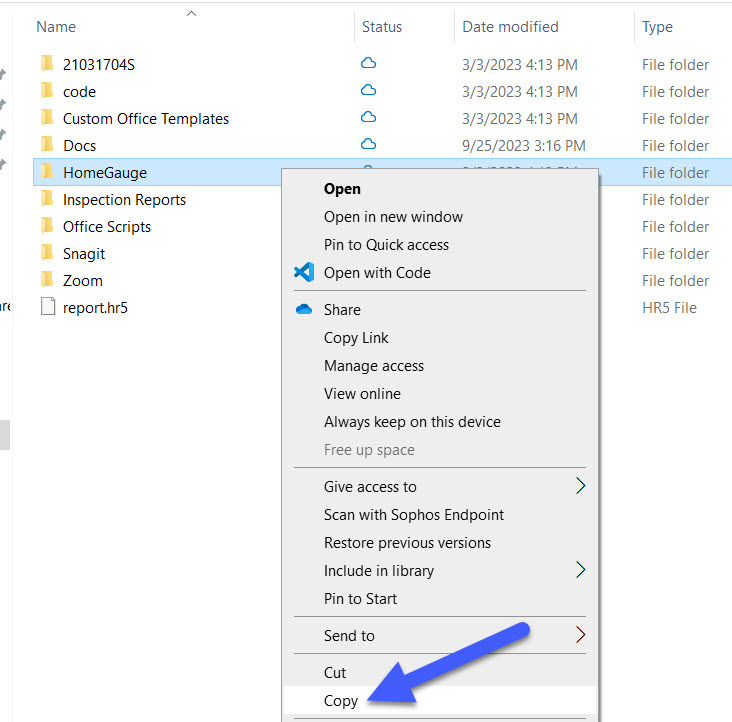This screenshot has width=732, height=722.
Task: Select the Zoom folder name
Action: [x=83, y=281]
